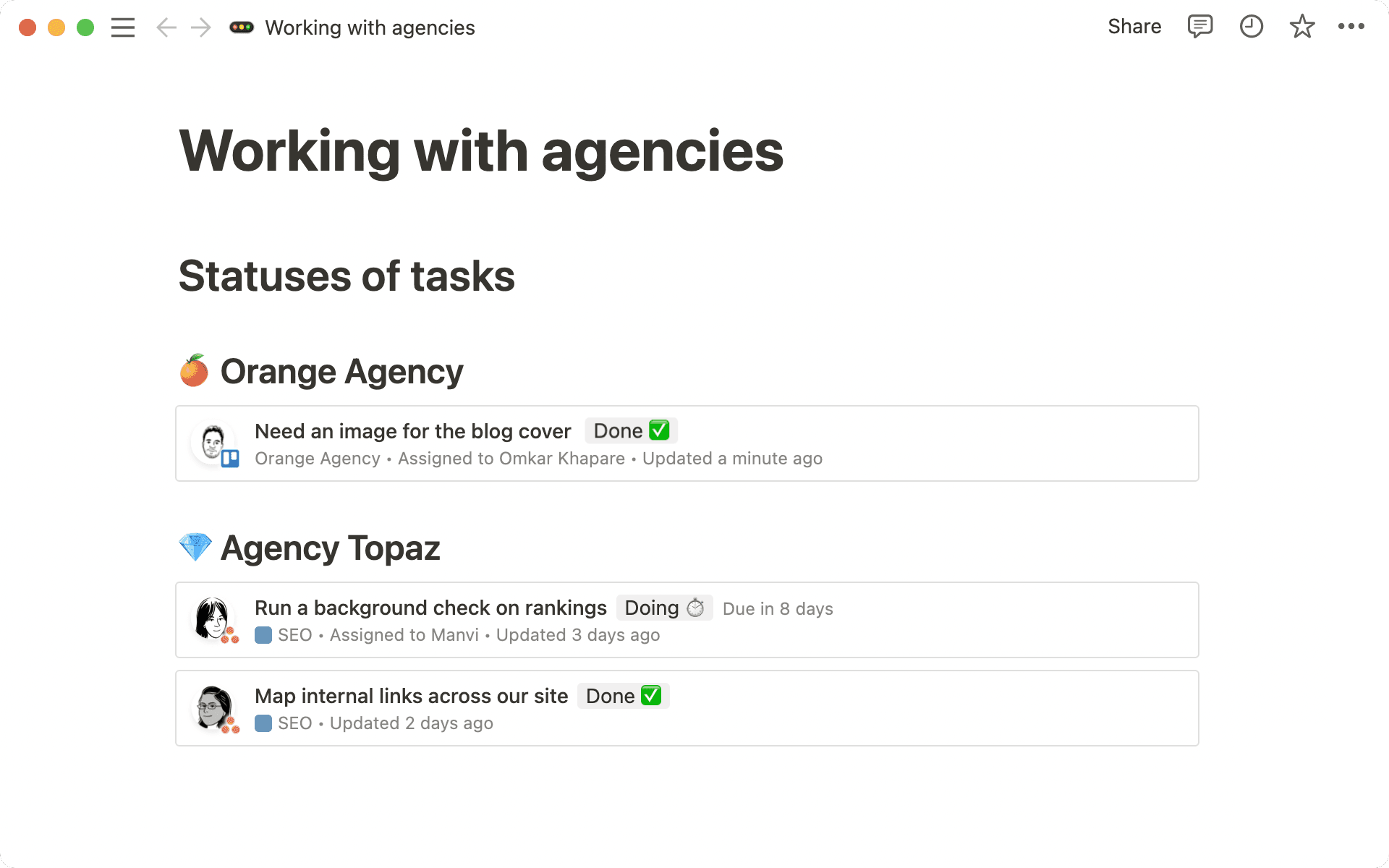Screen dimensions: 1389x868
Task: Click the Agency Topaz heading
Action: tap(330, 548)
